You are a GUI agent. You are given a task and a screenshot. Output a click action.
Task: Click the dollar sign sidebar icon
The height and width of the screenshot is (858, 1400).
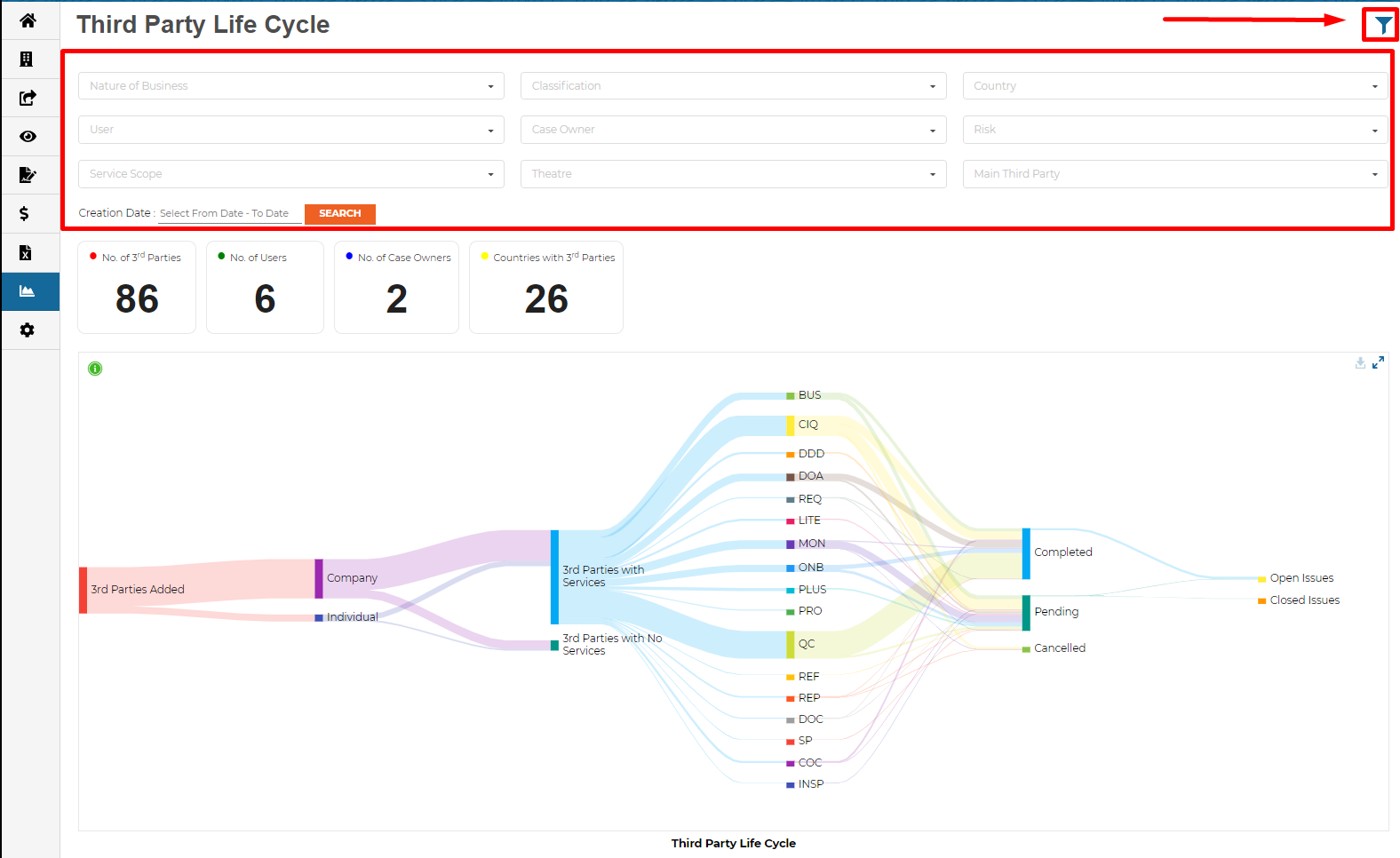[25, 213]
